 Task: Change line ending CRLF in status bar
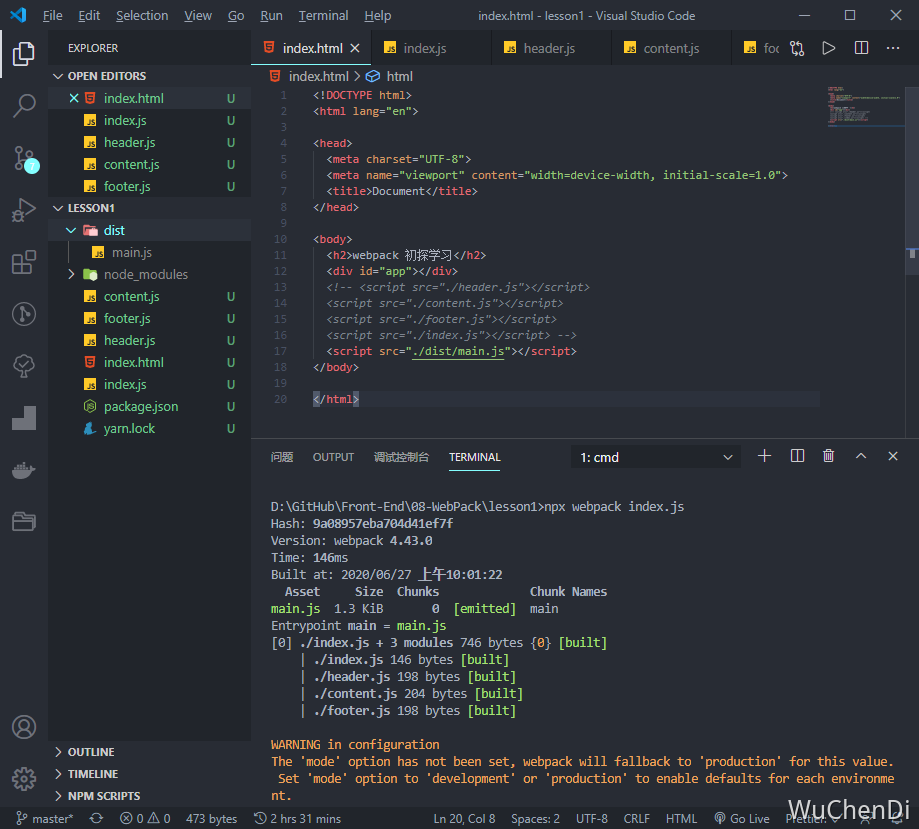637,818
